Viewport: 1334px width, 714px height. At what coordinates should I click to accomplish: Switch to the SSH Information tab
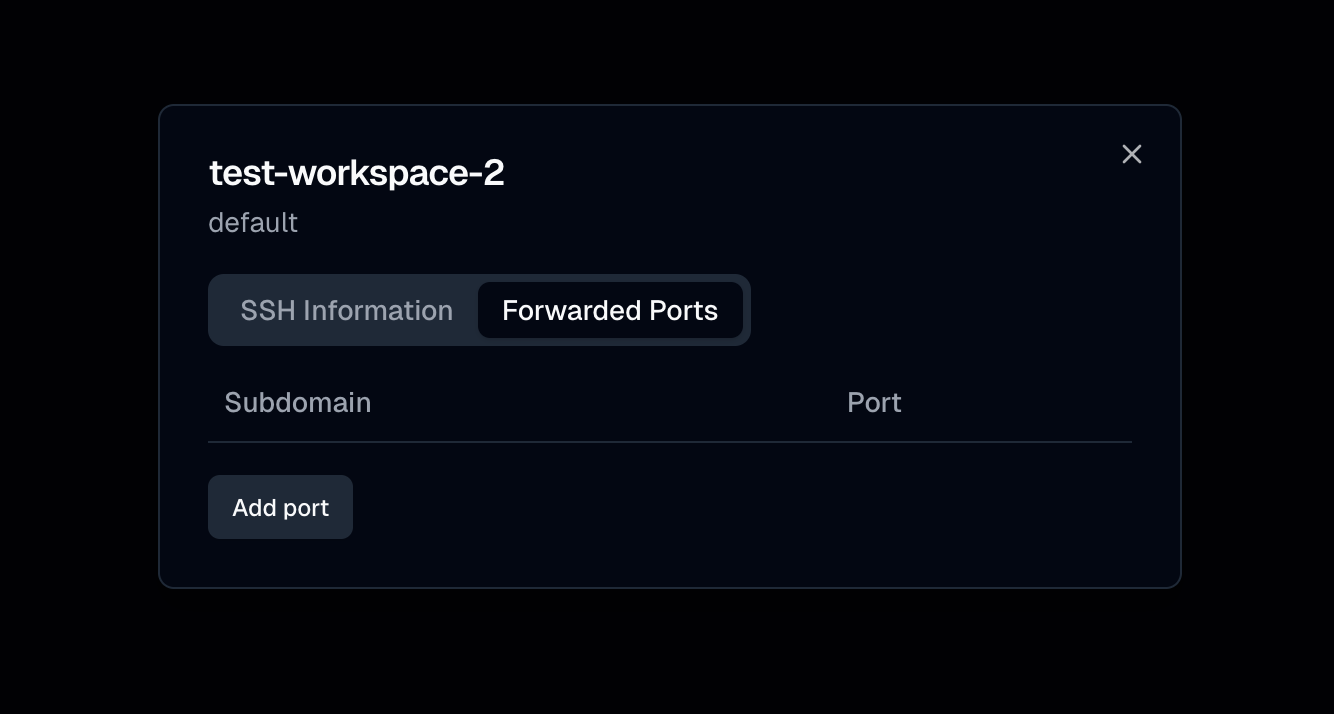346,310
